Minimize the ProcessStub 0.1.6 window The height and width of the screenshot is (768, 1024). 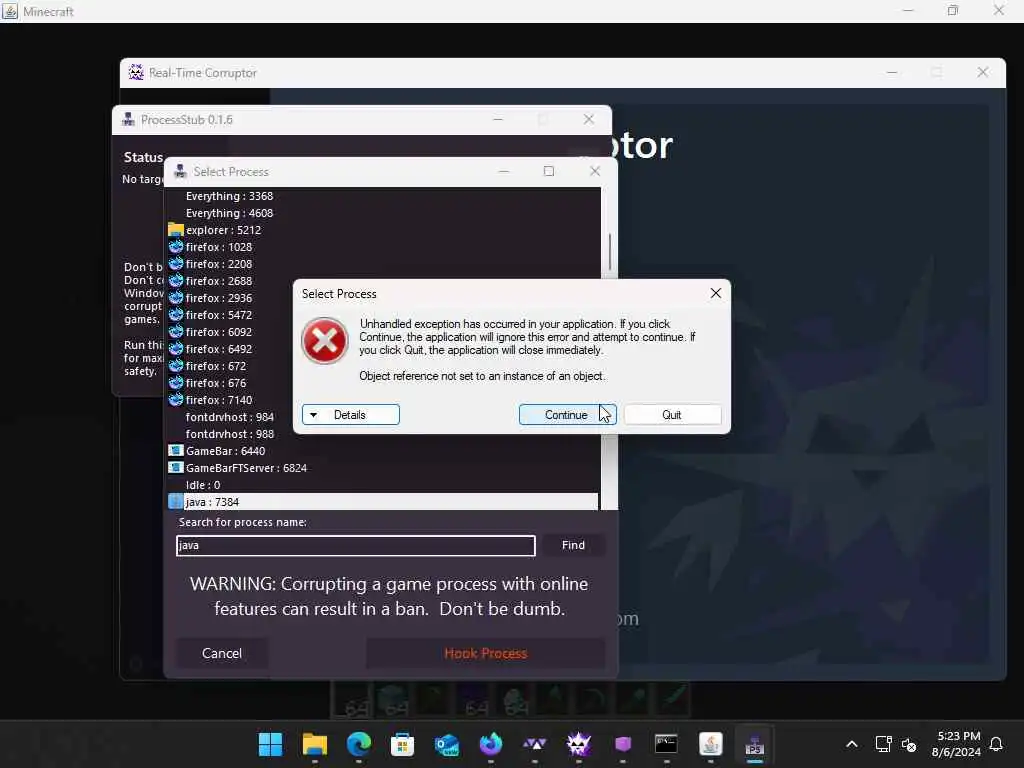[x=498, y=119]
